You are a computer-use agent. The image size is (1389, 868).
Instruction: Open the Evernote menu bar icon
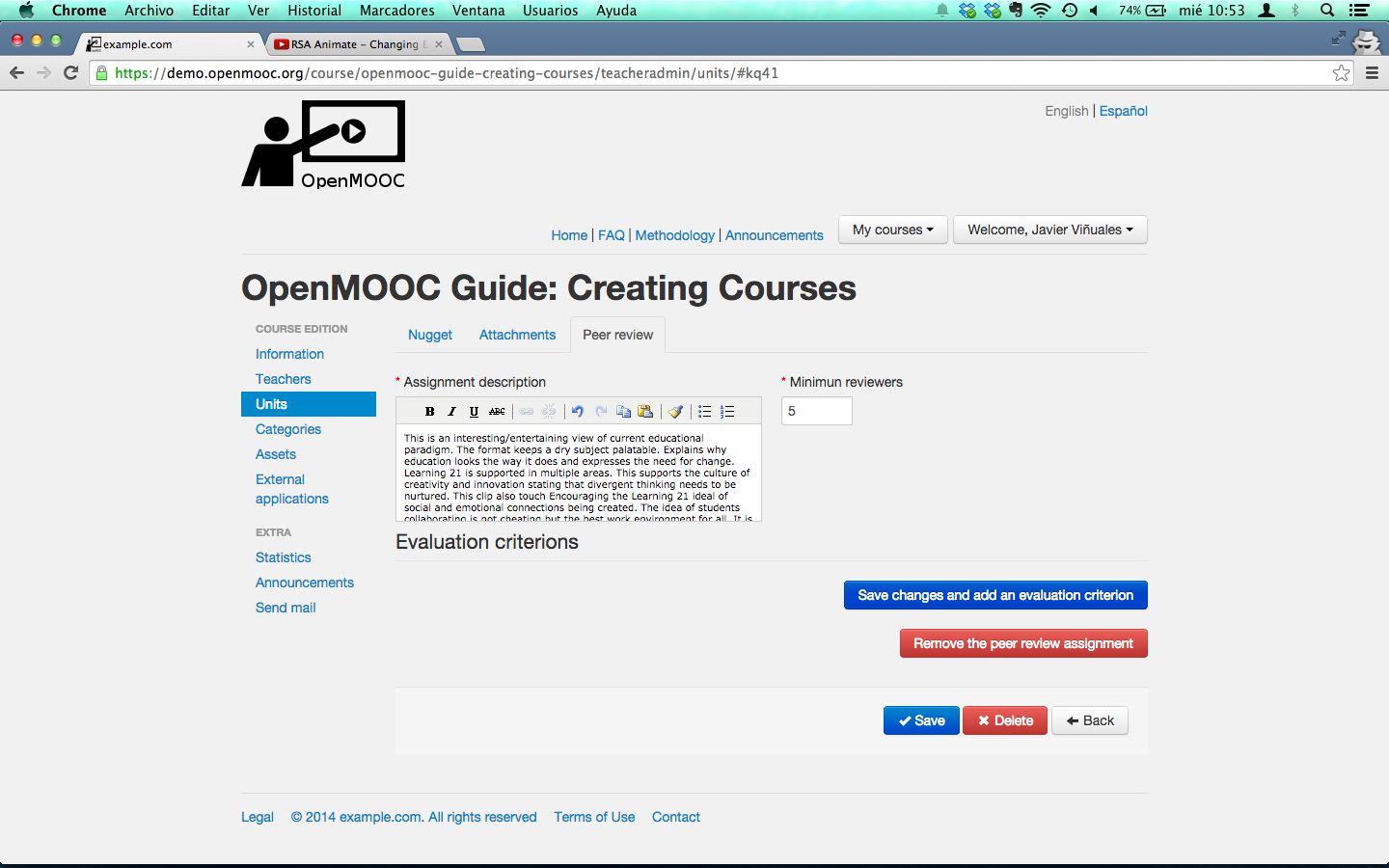pyautogui.click(x=1016, y=11)
